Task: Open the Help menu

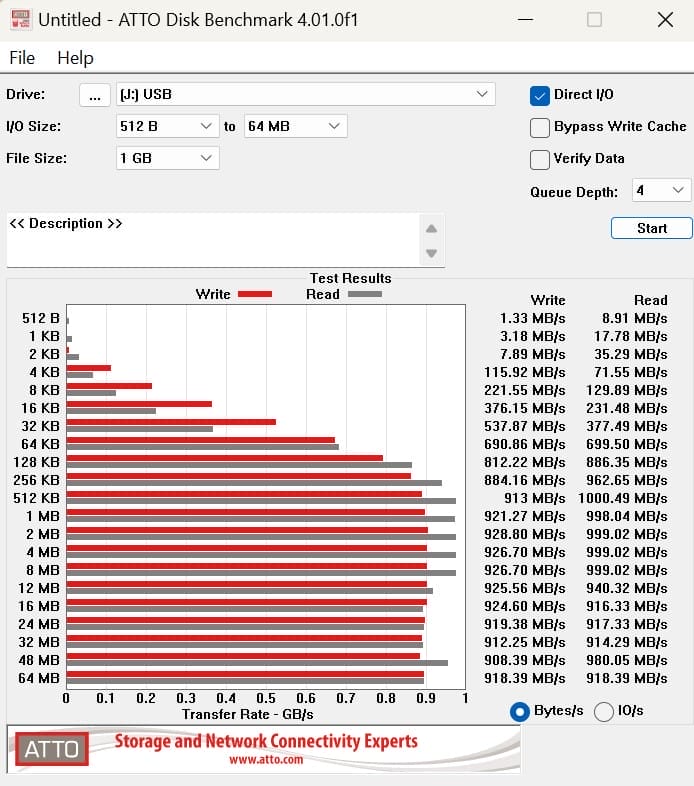Action: (75, 58)
